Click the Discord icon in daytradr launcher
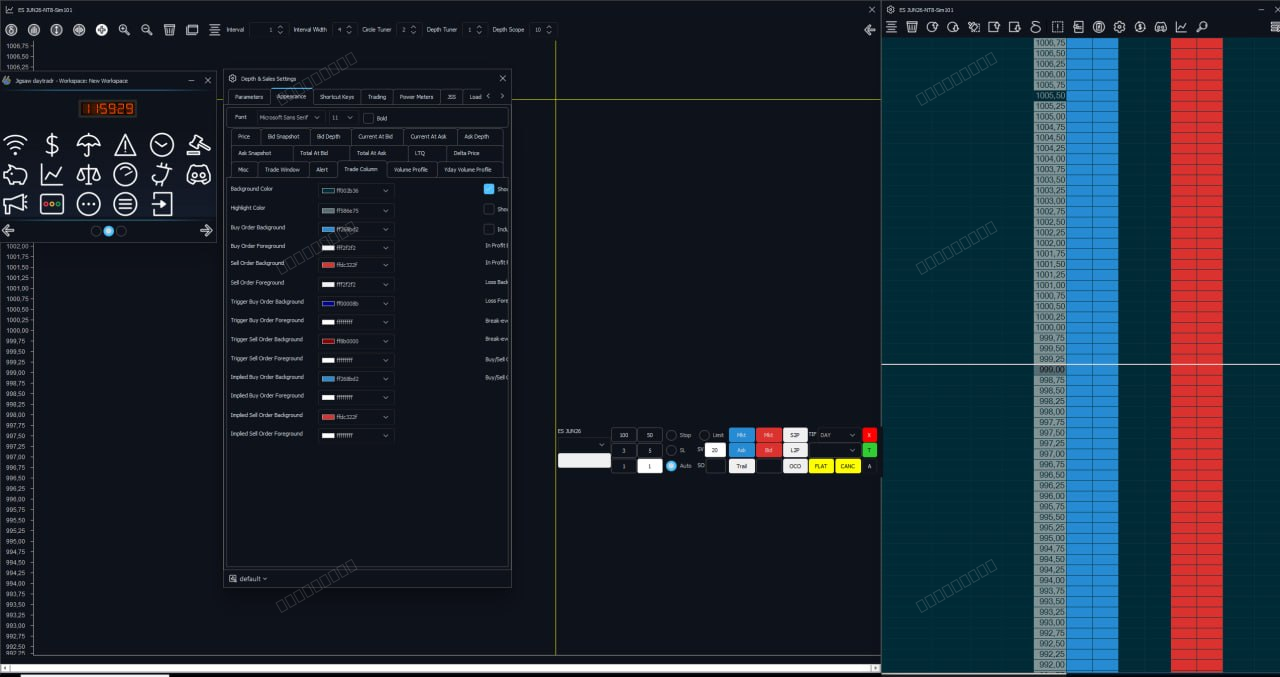 click(199, 175)
